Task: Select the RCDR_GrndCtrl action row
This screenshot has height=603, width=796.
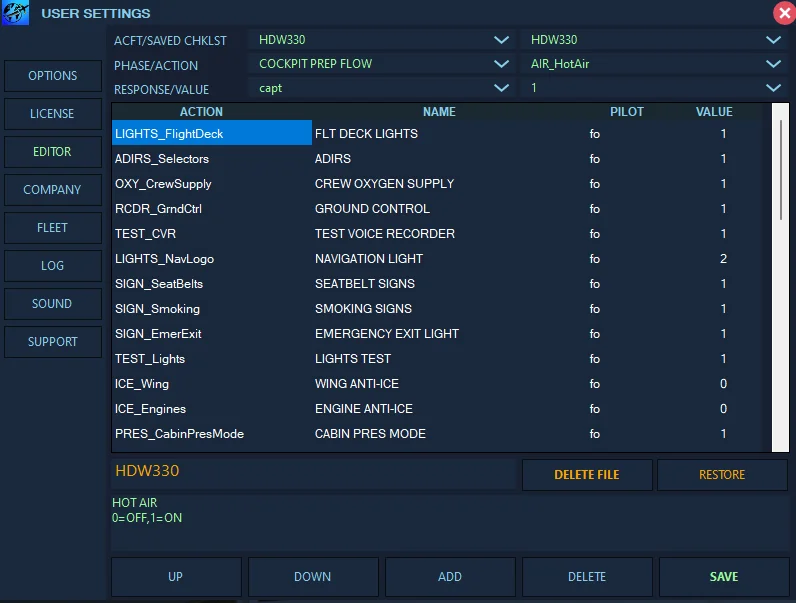Action: pyautogui.click(x=212, y=209)
